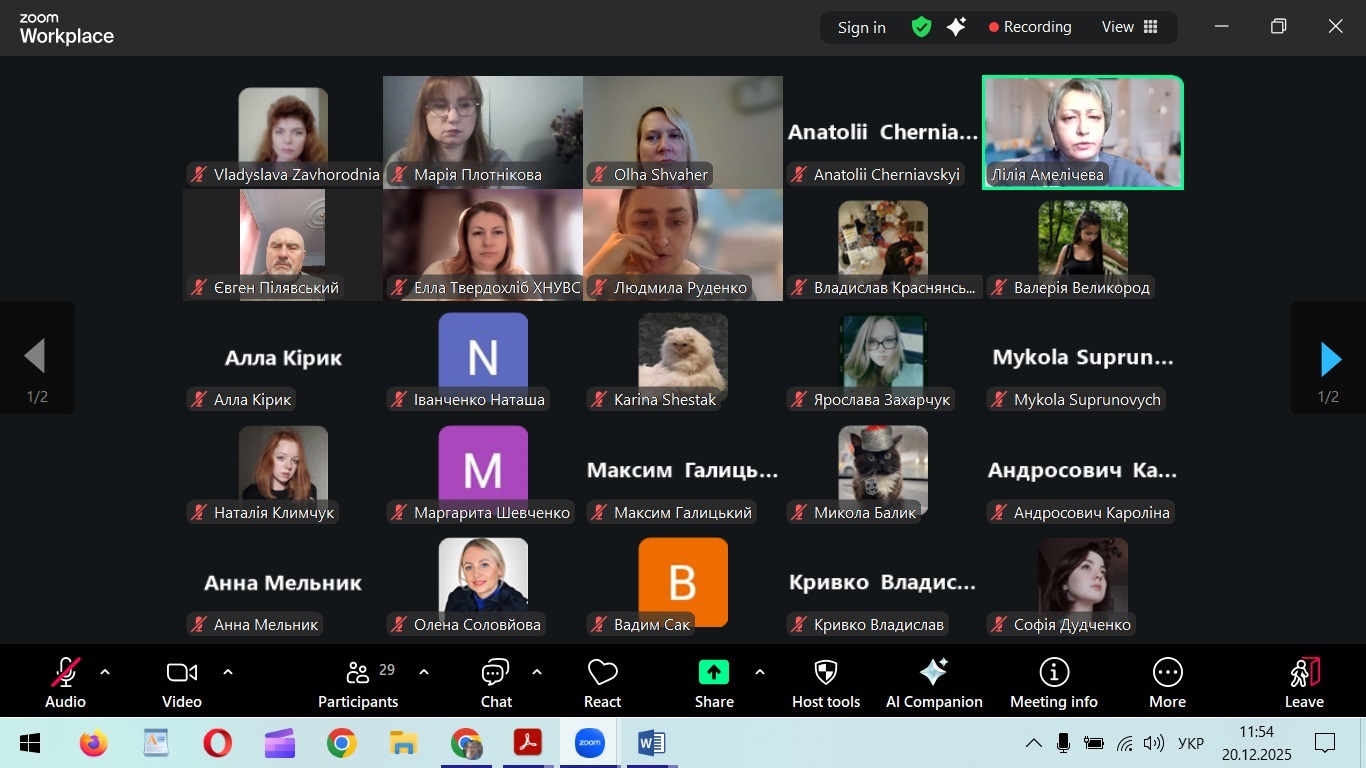Open the Chat panel
The height and width of the screenshot is (768, 1366).
click(x=496, y=683)
